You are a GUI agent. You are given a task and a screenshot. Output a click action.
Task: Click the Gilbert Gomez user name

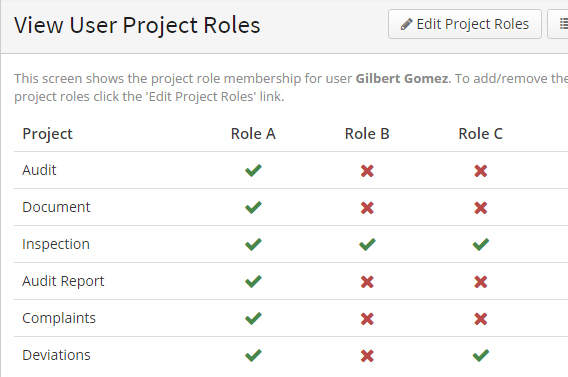click(402, 78)
